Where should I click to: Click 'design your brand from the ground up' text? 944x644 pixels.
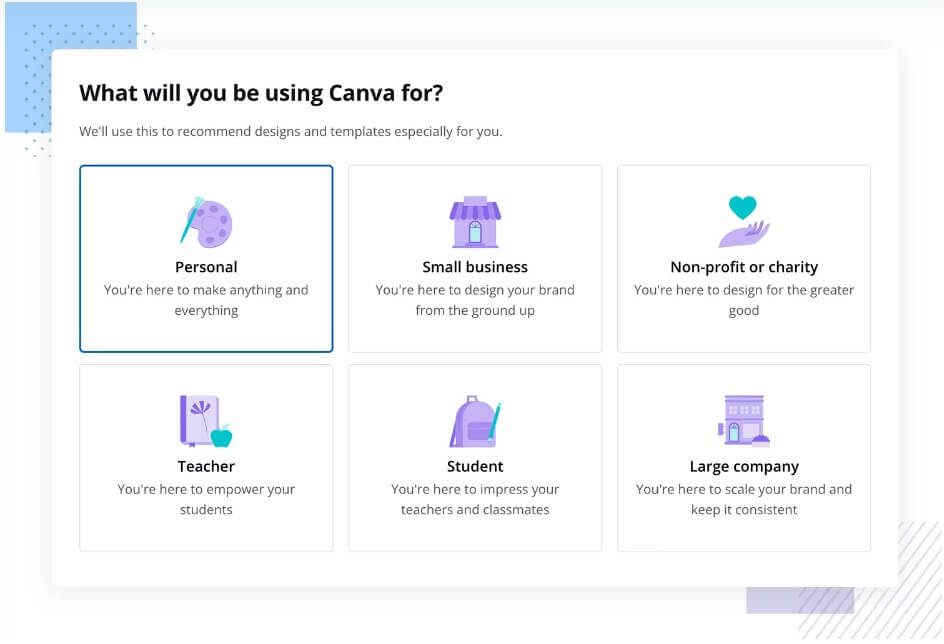pos(475,300)
